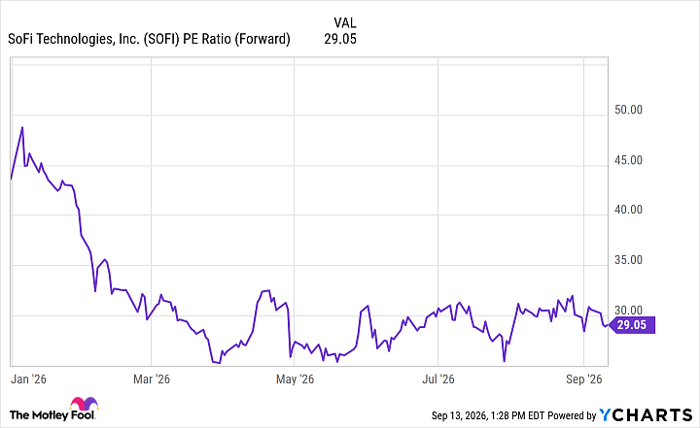Click the "Powered by" text
The image size is (700, 428).
tap(572, 416)
